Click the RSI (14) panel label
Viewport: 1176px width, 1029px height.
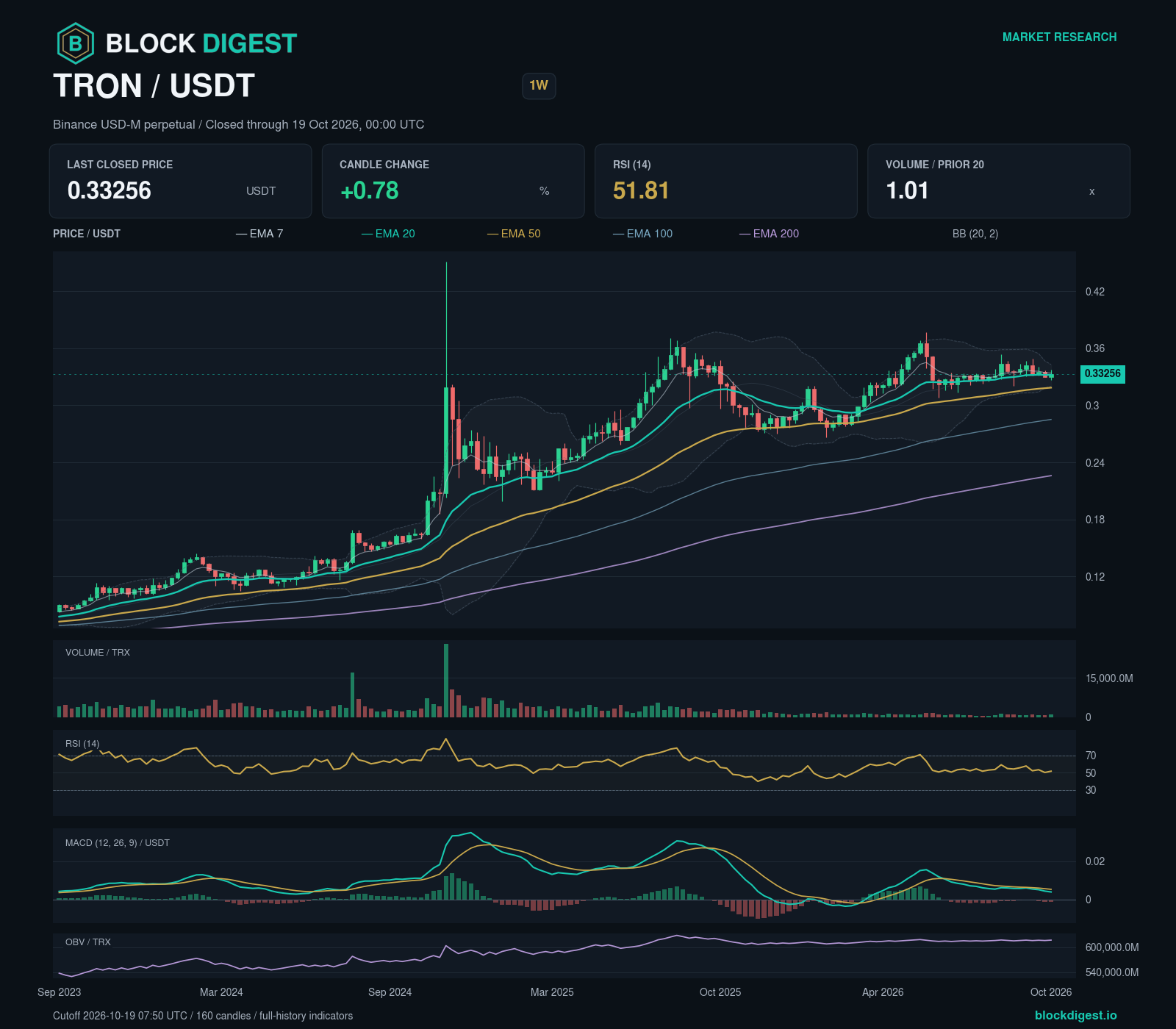82,744
